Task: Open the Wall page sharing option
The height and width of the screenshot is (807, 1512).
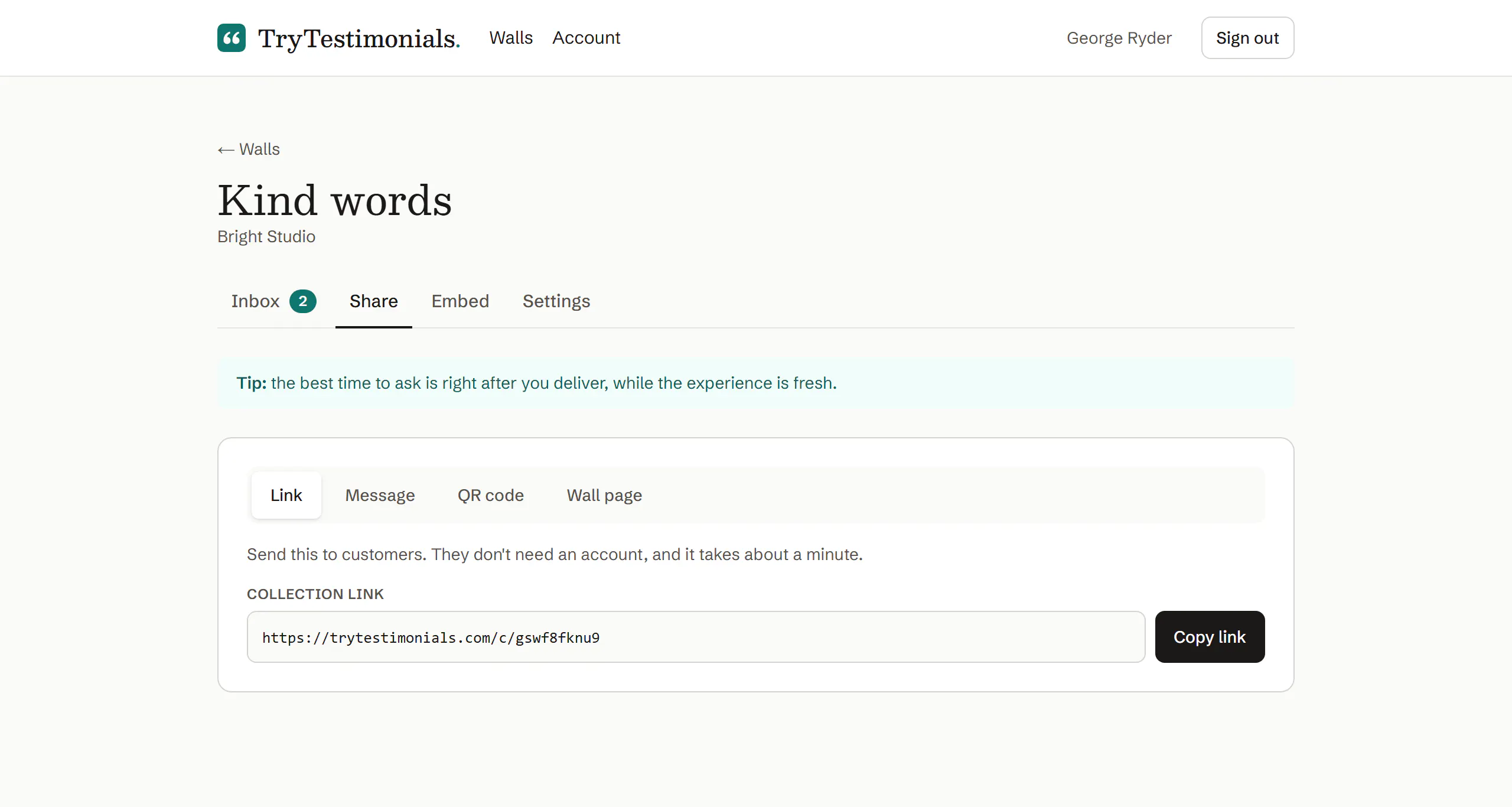Action: (604, 495)
